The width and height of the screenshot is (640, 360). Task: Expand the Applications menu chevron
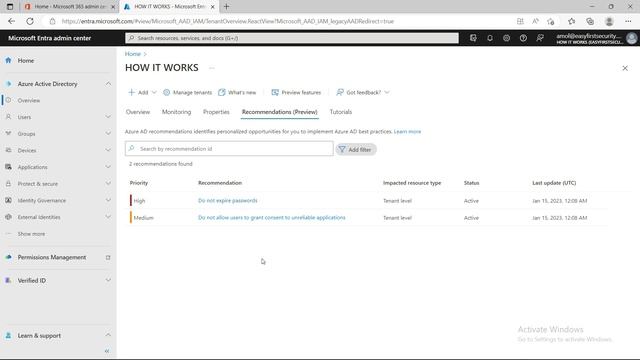(x=108, y=167)
